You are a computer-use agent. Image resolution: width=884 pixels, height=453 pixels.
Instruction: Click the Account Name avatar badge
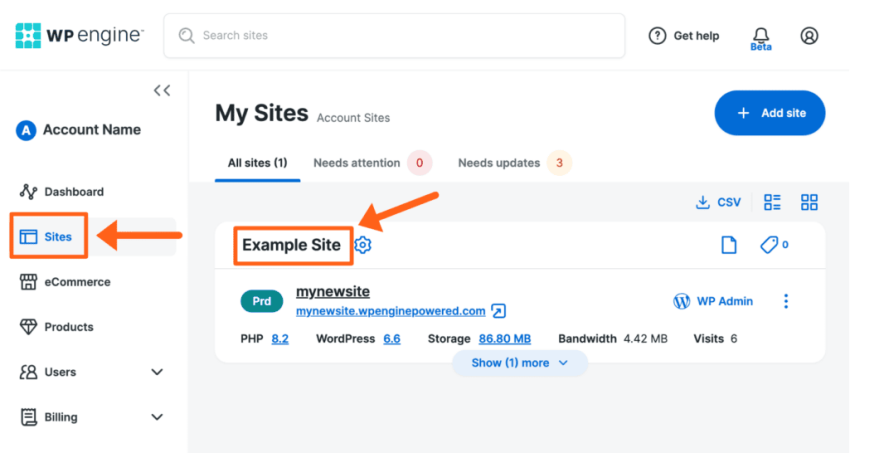(x=26, y=130)
